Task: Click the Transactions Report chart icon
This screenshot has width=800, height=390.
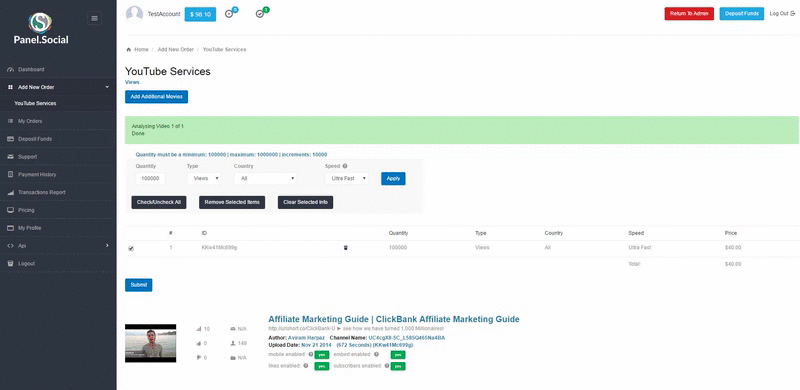Action: 11,192
